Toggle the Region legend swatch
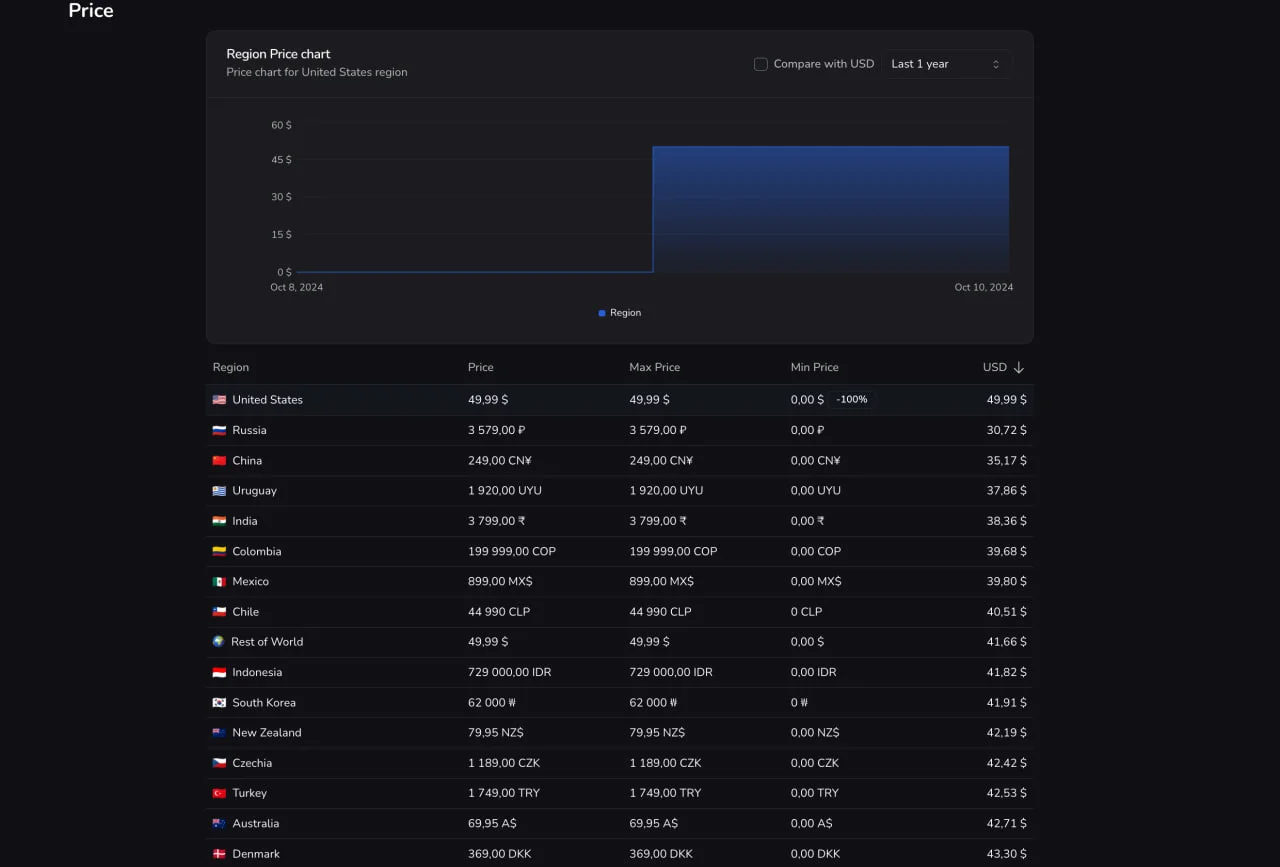This screenshot has height=867, width=1280. coord(602,313)
